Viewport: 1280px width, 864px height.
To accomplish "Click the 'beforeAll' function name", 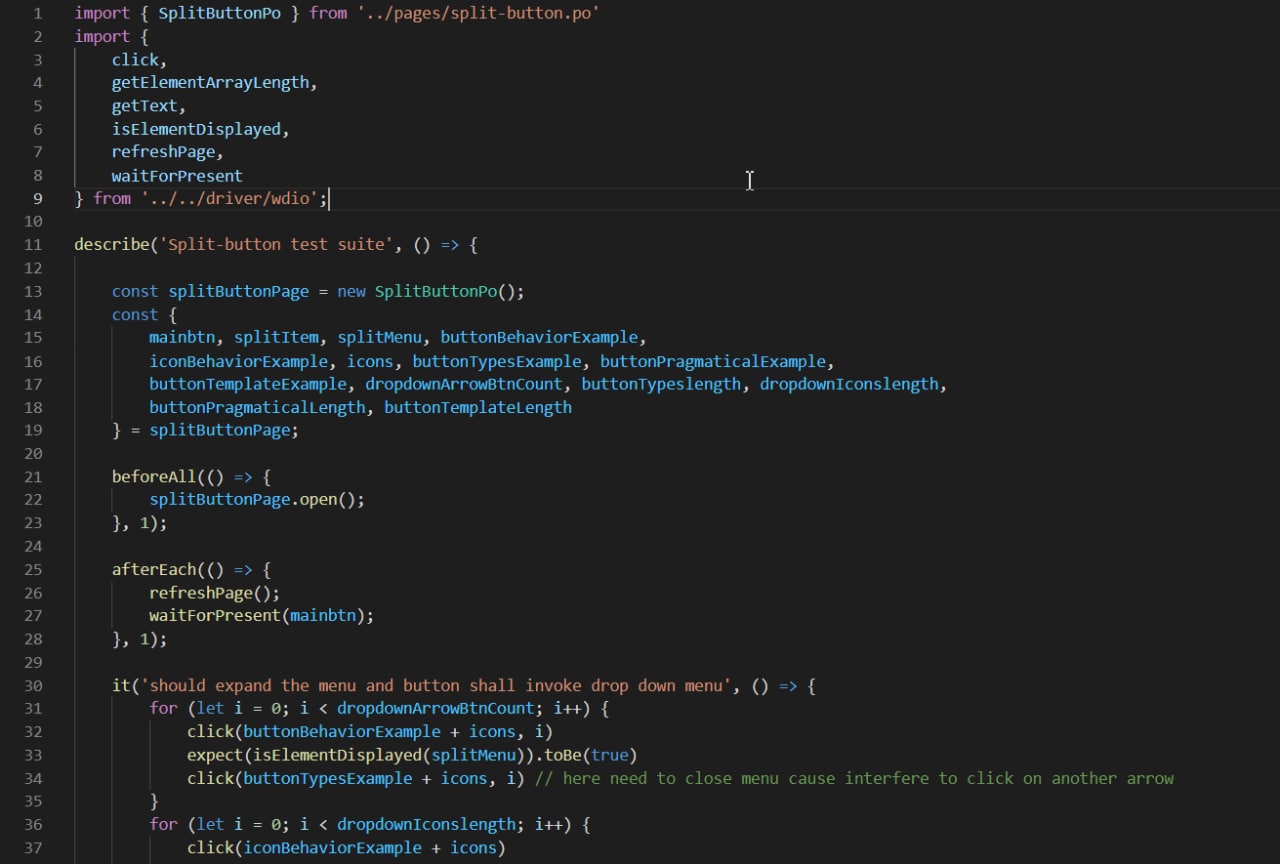I will 154,477.
